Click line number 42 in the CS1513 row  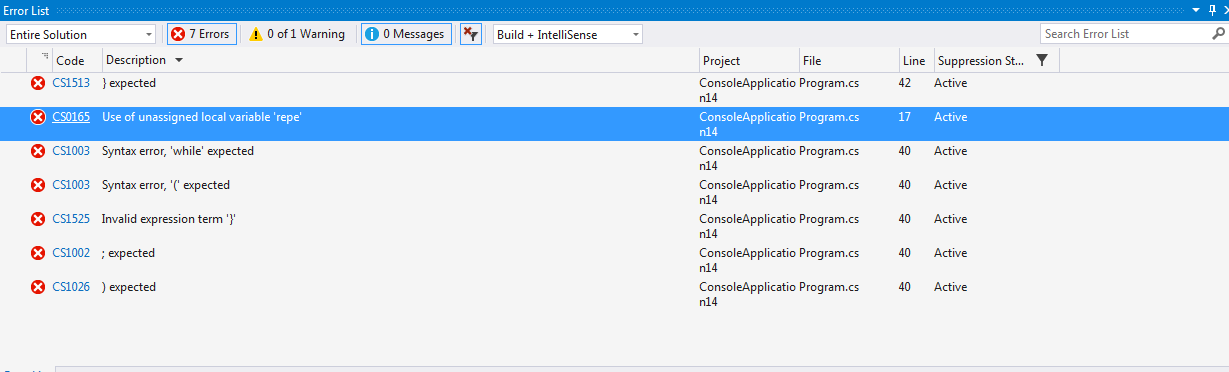click(905, 83)
